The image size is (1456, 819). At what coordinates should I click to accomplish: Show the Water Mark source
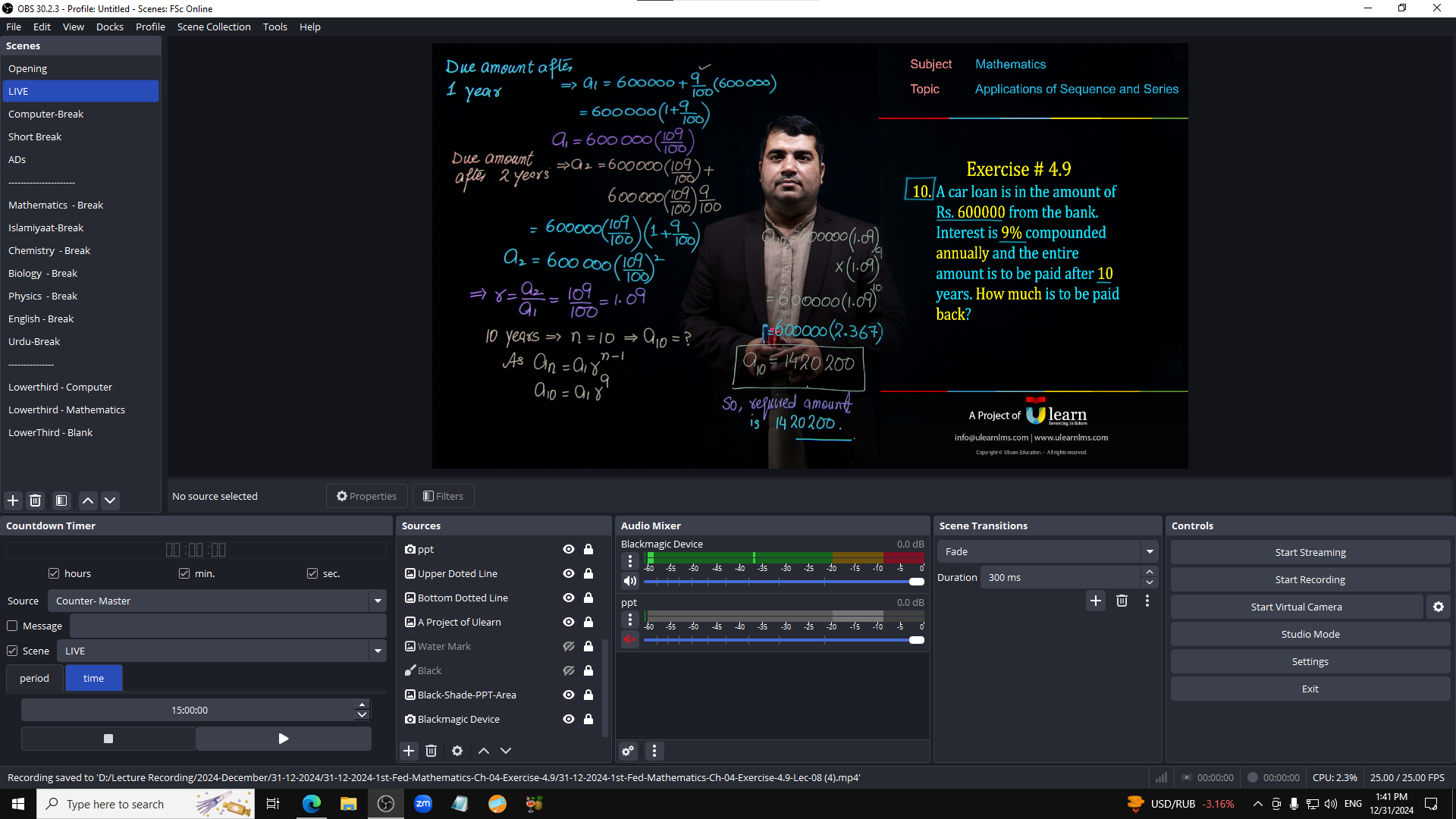click(x=568, y=646)
